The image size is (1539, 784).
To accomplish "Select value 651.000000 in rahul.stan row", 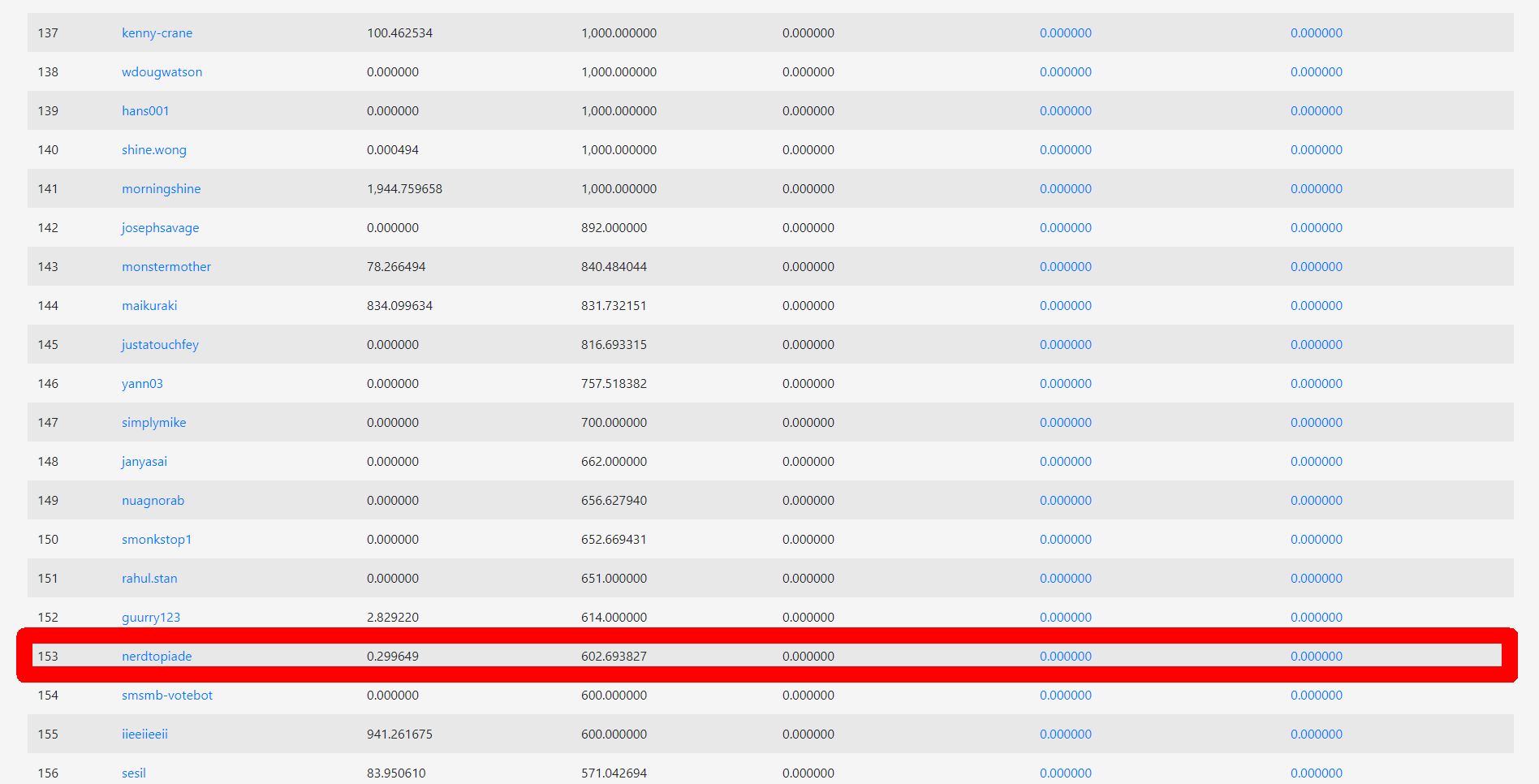I will (x=614, y=579).
